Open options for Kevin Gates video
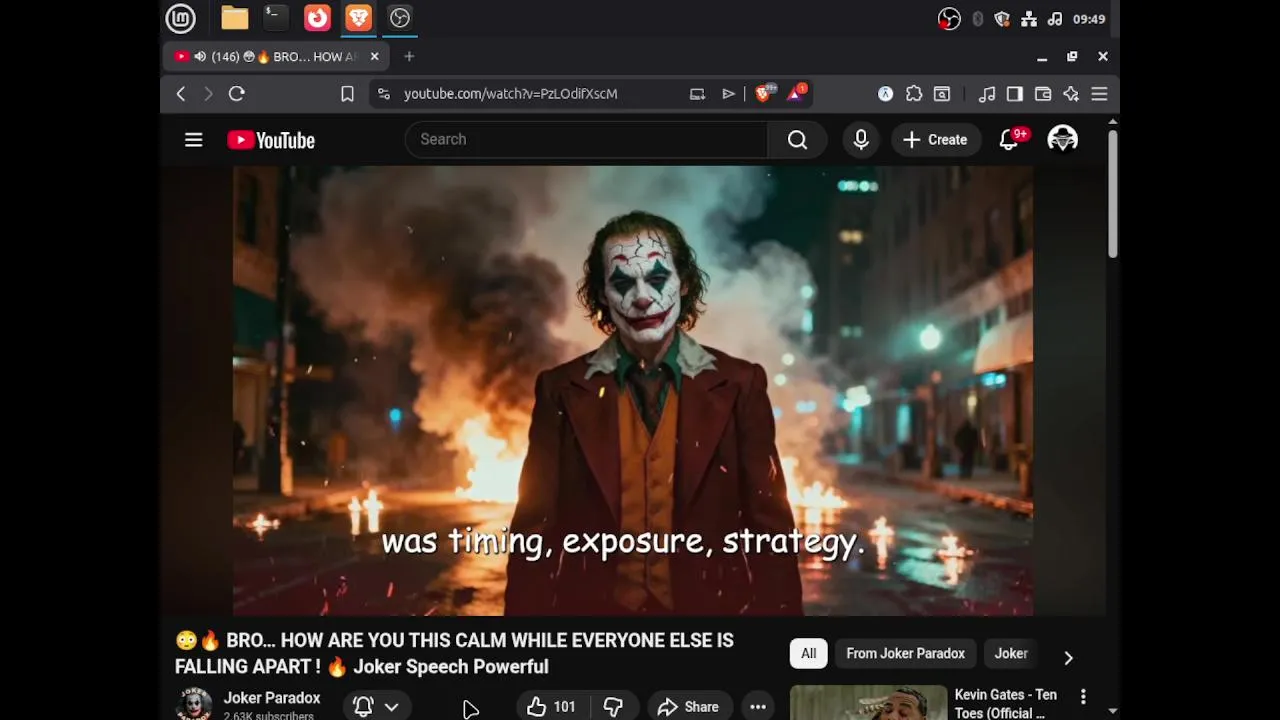The image size is (1280, 720). [x=1082, y=696]
